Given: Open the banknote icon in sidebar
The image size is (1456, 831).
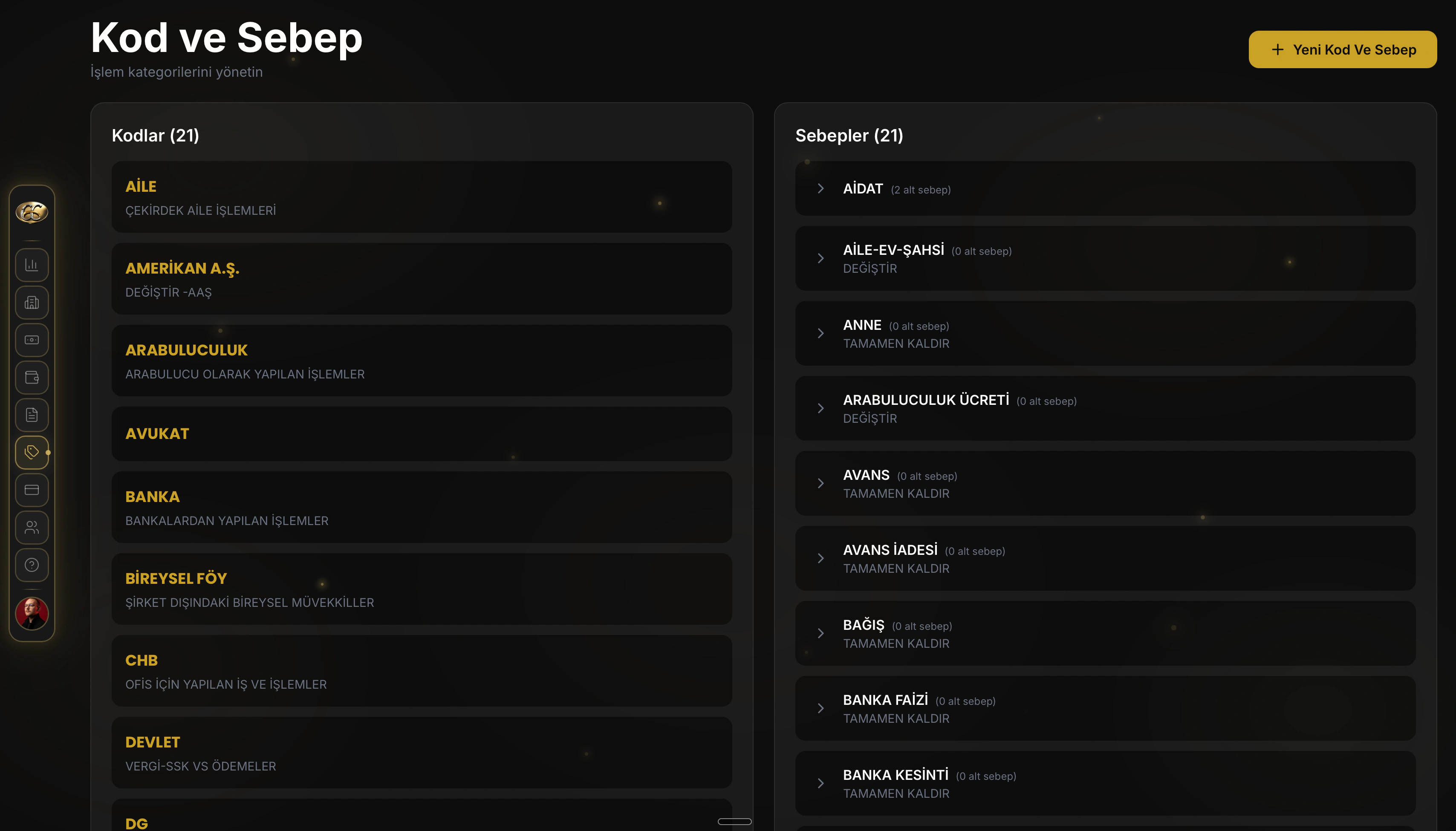Looking at the screenshot, I should coord(32,340).
